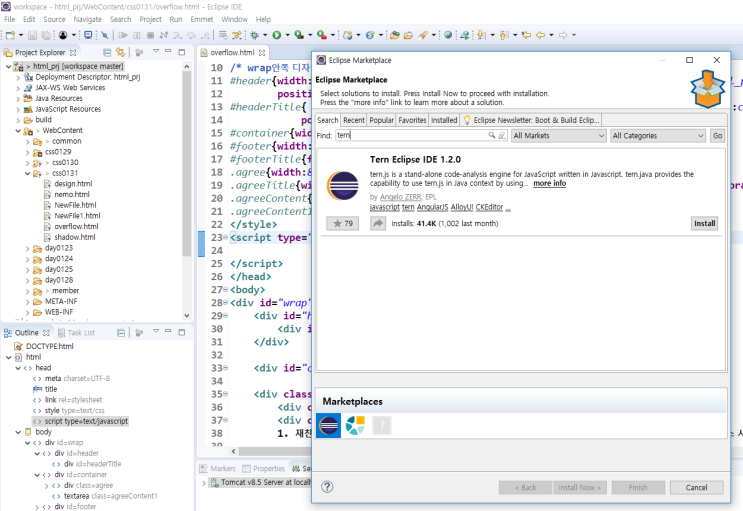
Task: Maximize the Project Explorer panel
Action: click(181, 52)
